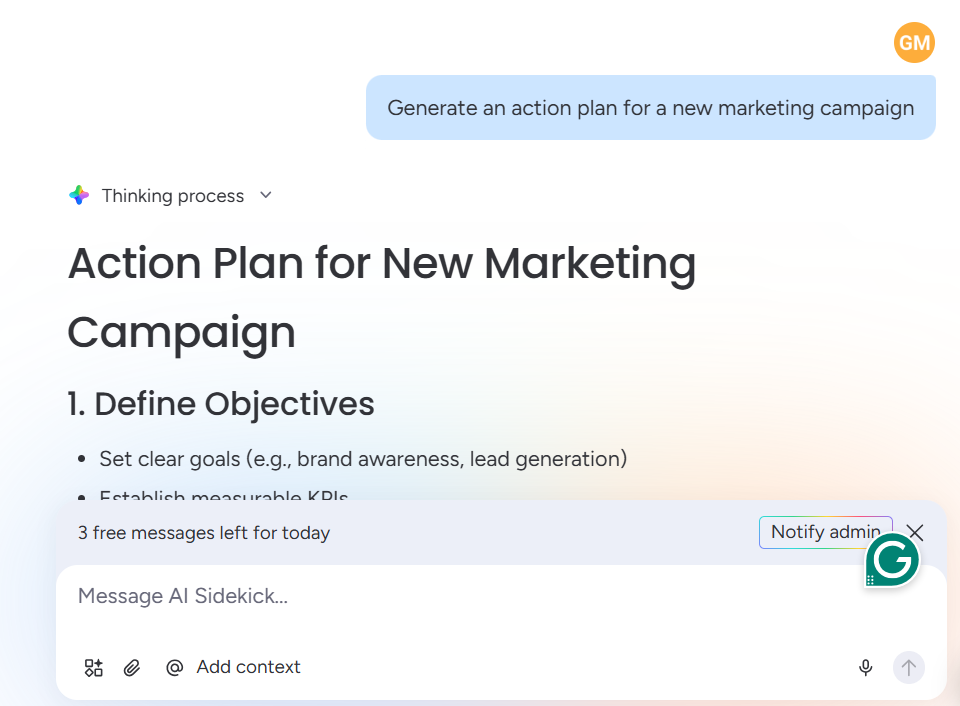Image resolution: width=960 pixels, height=706 pixels.
Task: Select the Define Objectives section heading
Action: pyautogui.click(x=221, y=404)
